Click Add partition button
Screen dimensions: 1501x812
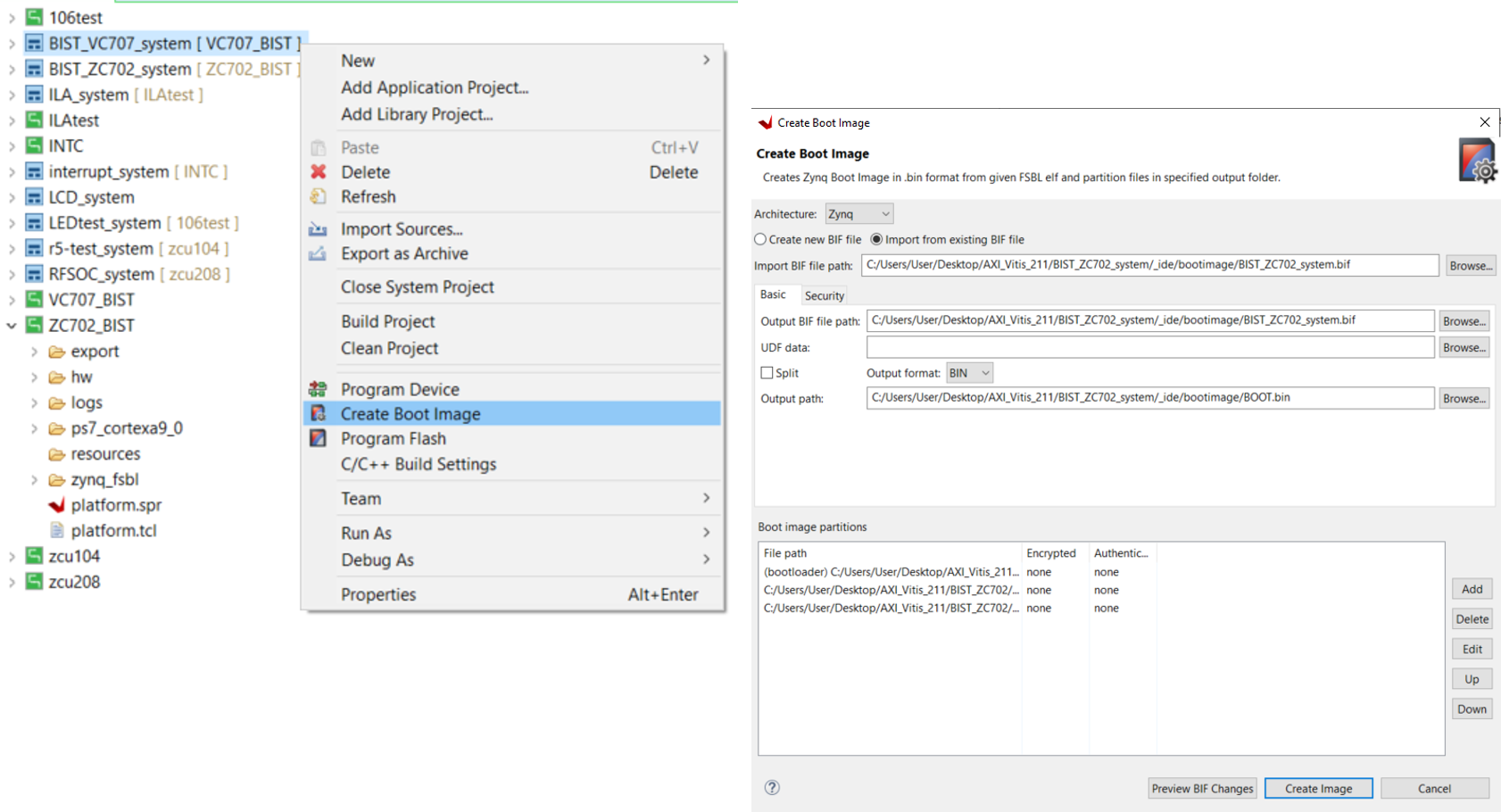(x=1472, y=589)
